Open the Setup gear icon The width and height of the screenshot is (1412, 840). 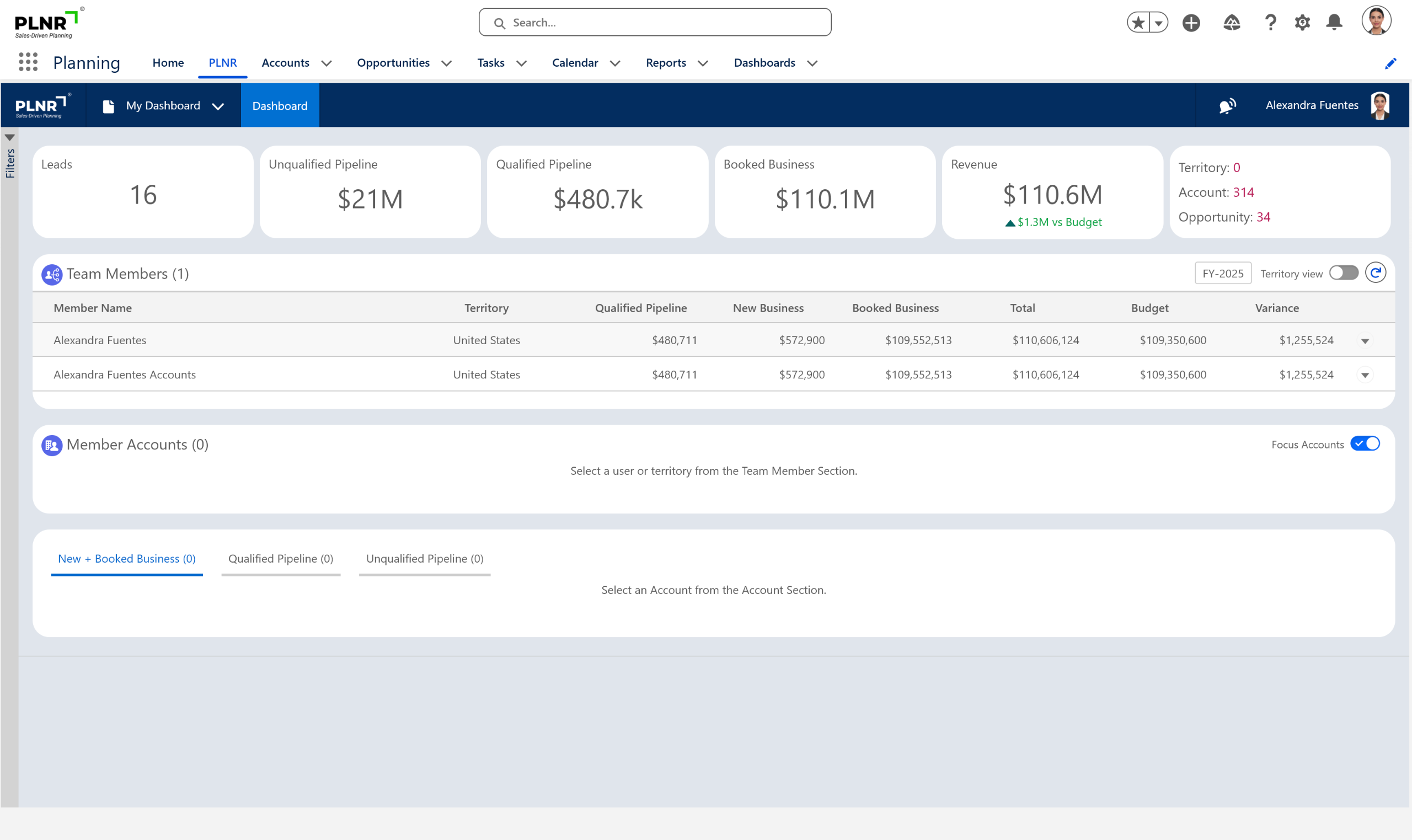click(1302, 23)
